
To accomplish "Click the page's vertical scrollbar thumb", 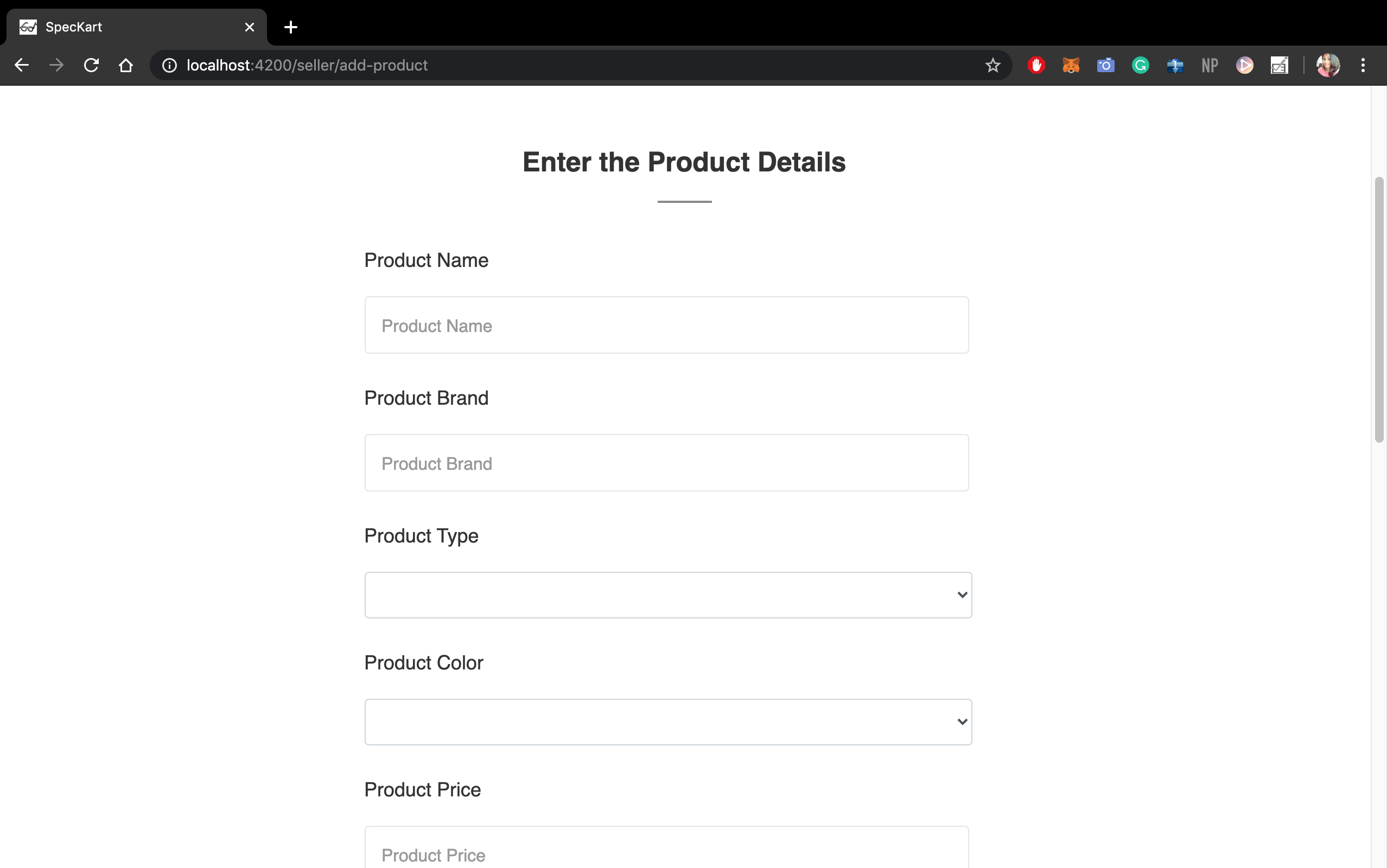I will tap(1379, 310).
